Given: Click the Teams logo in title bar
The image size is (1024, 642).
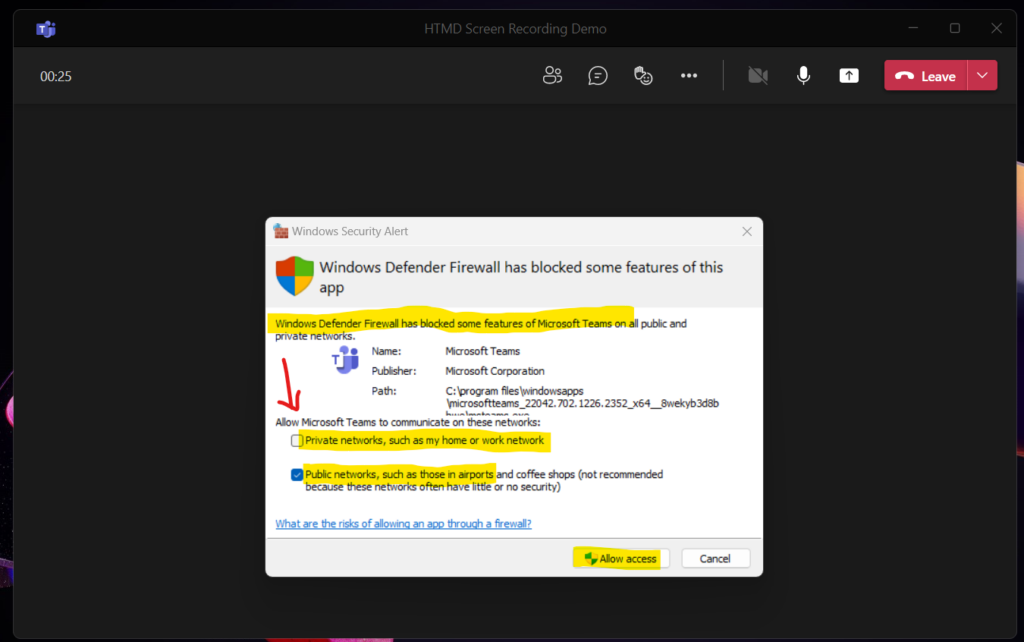Looking at the screenshot, I should (46, 29).
